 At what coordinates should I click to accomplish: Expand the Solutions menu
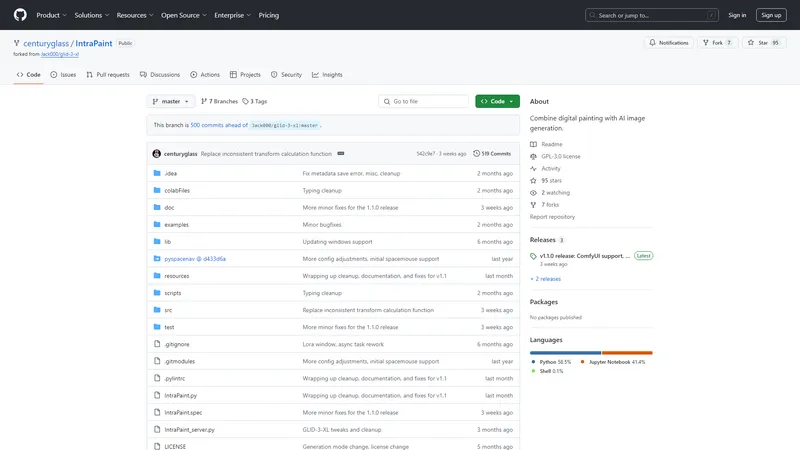pyautogui.click(x=91, y=15)
